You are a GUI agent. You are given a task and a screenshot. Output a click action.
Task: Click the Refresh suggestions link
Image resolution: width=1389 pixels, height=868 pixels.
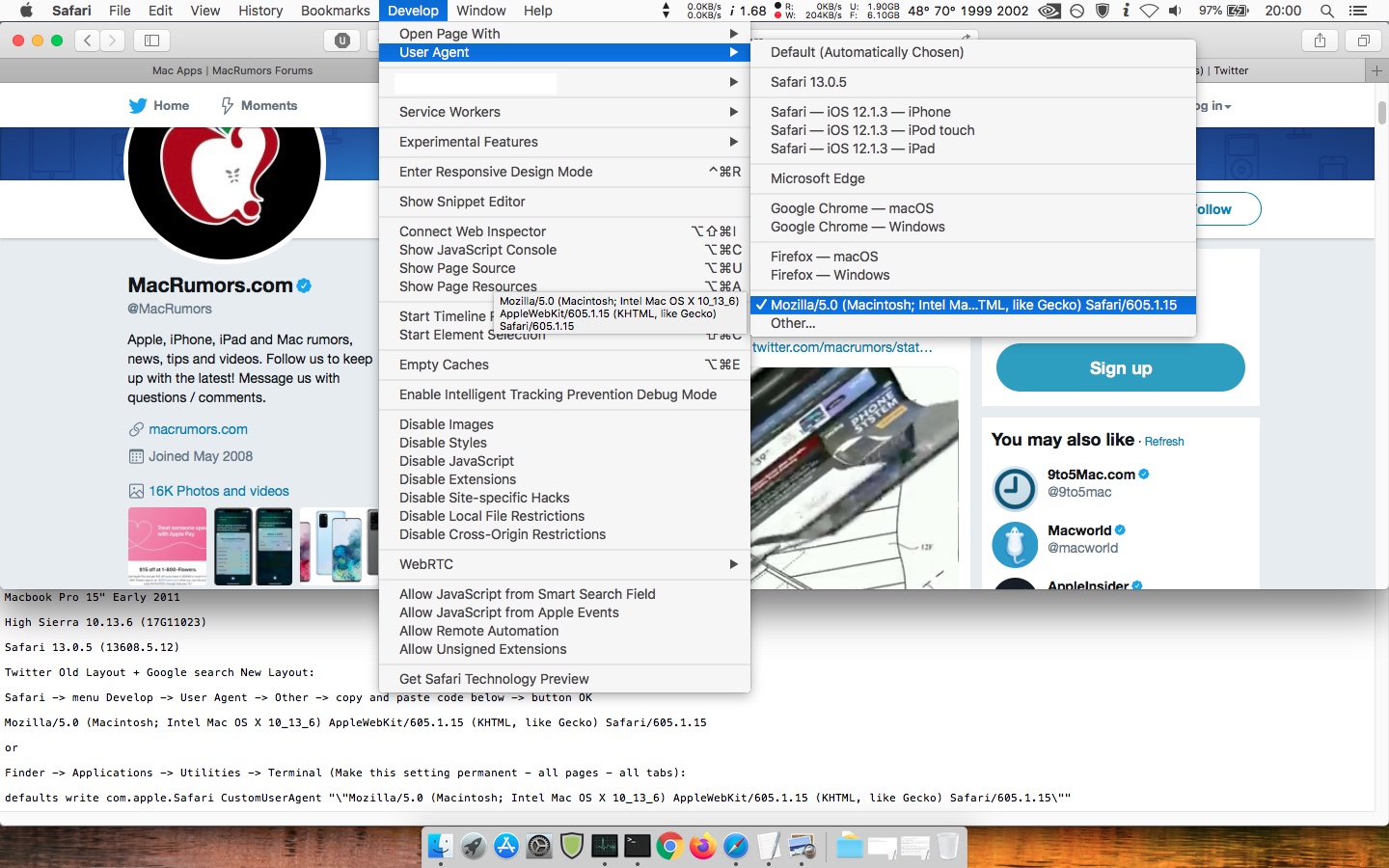coord(1164,442)
